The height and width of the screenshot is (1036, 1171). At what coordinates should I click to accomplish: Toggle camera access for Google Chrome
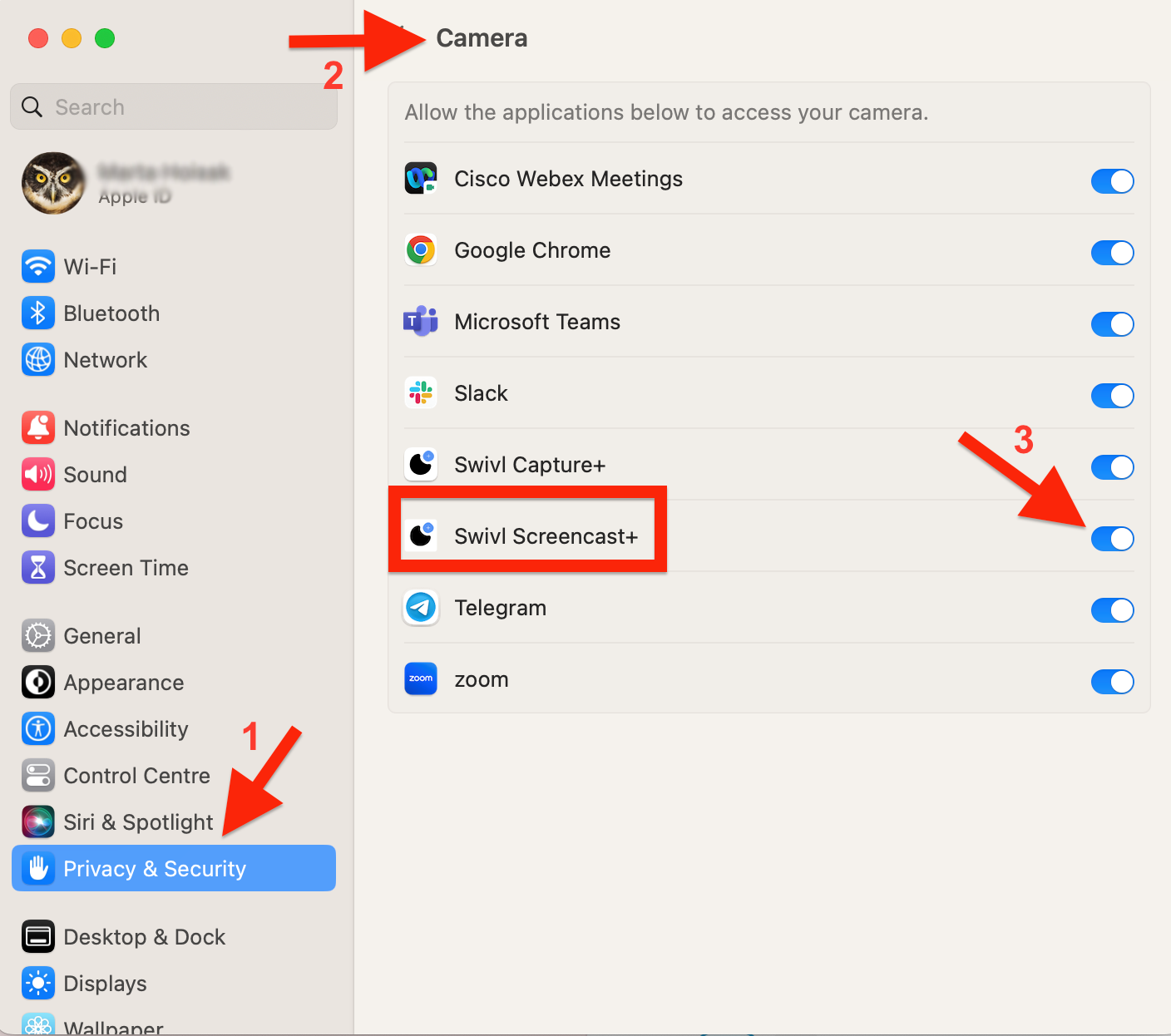point(1112,253)
